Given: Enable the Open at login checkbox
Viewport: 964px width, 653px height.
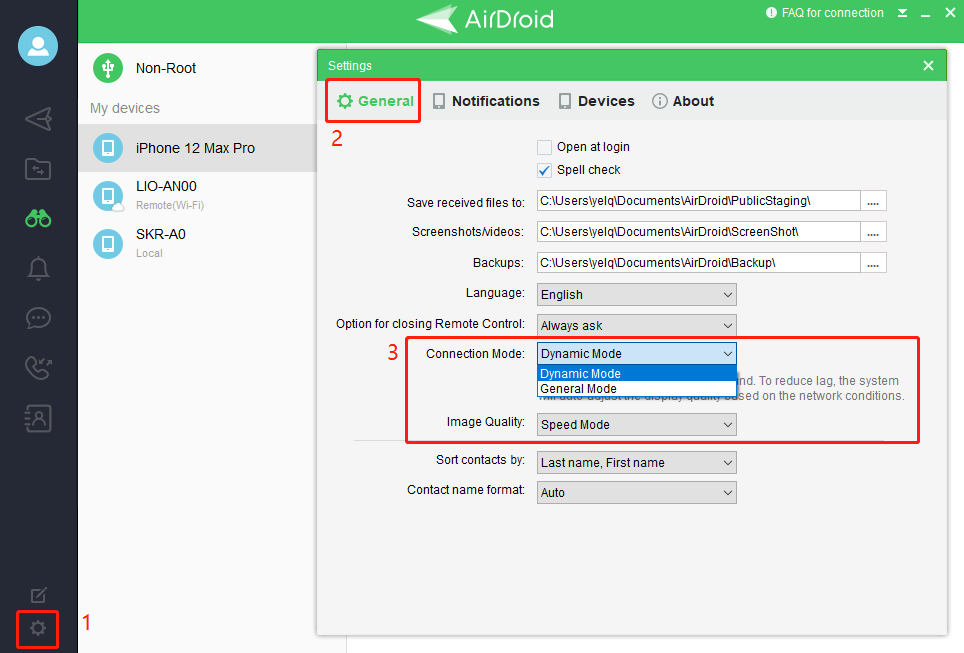Looking at the screenshot, I should tap(545, 147).
